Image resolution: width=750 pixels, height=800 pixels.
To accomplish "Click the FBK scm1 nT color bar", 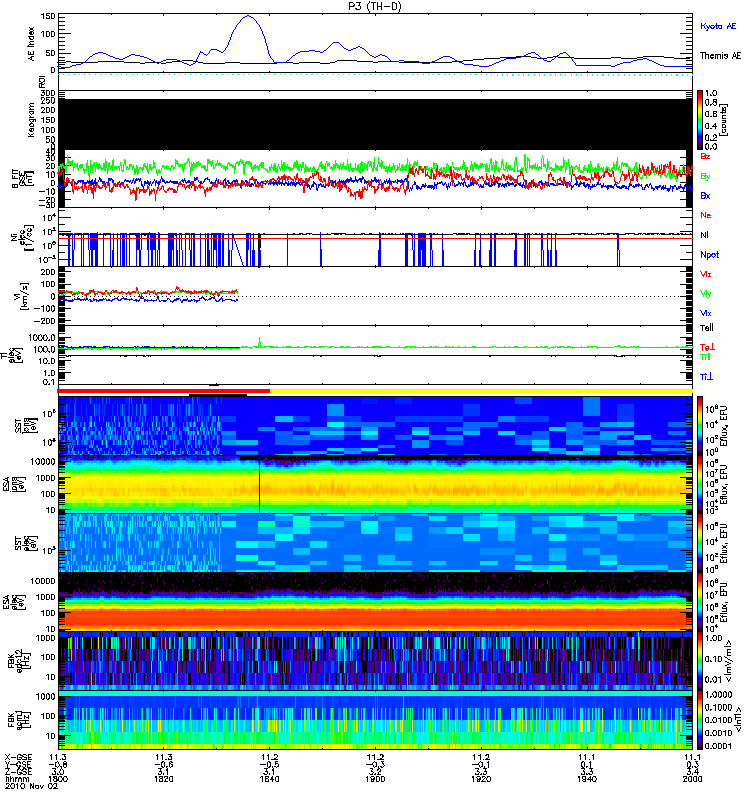I will 700,719.
